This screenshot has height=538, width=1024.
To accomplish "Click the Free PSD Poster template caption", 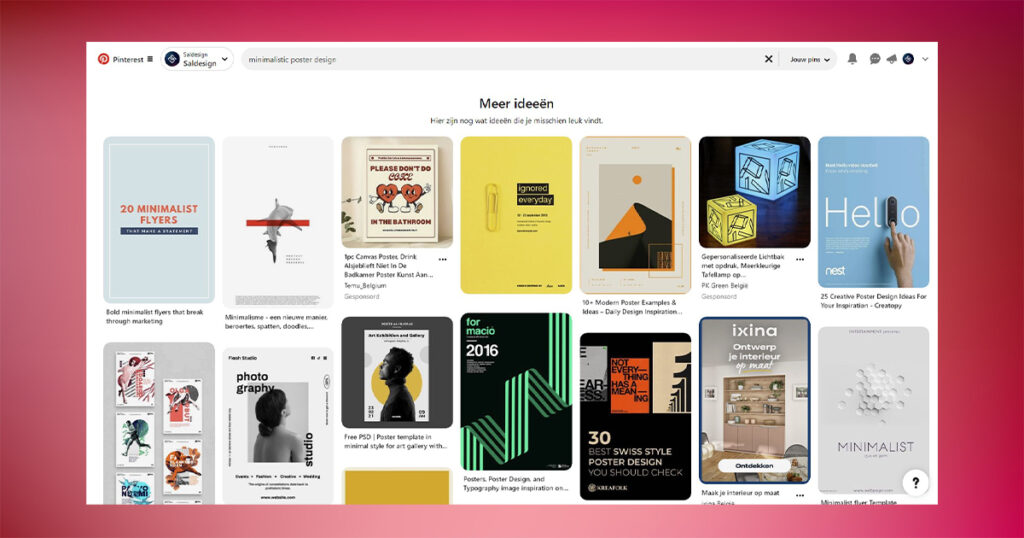I will (396, 441).
